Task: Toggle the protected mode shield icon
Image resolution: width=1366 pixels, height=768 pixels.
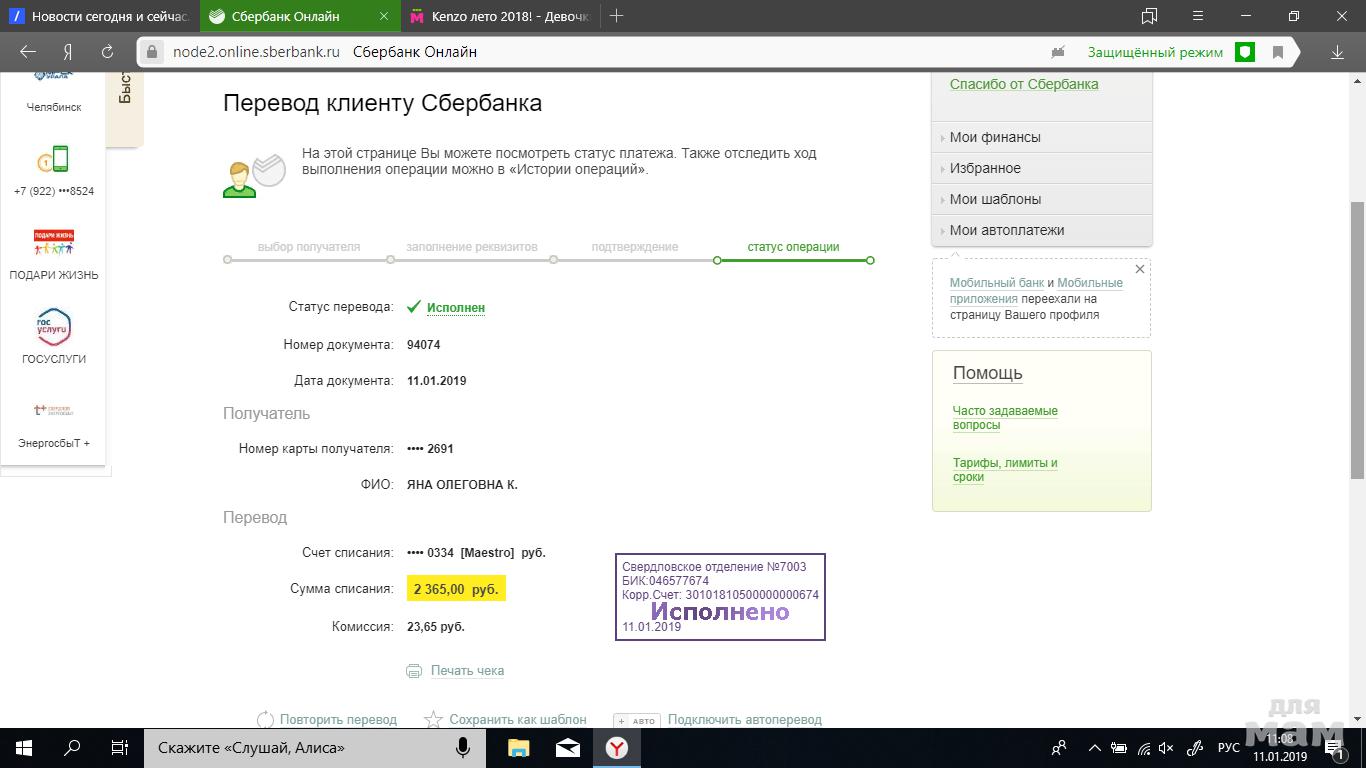Action: point(1245,52)
